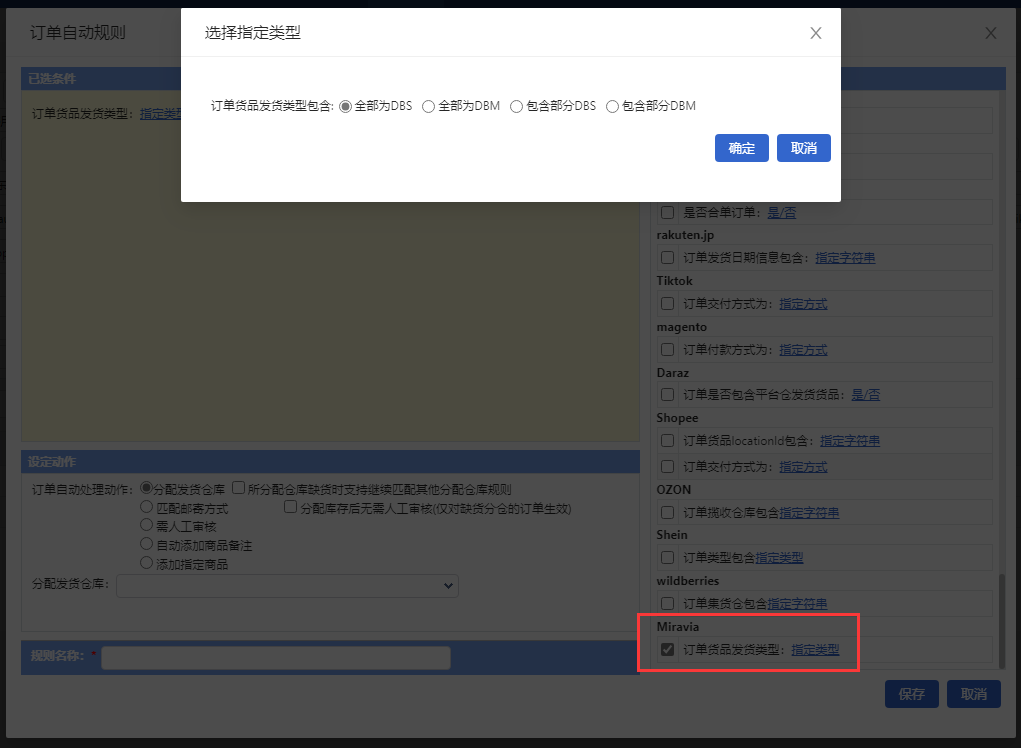Image resolution: width=1021 pixels, height=748 pixels.
Task: Open the 分配发货仓库 dropdown
Action: [x=287, y=585]
